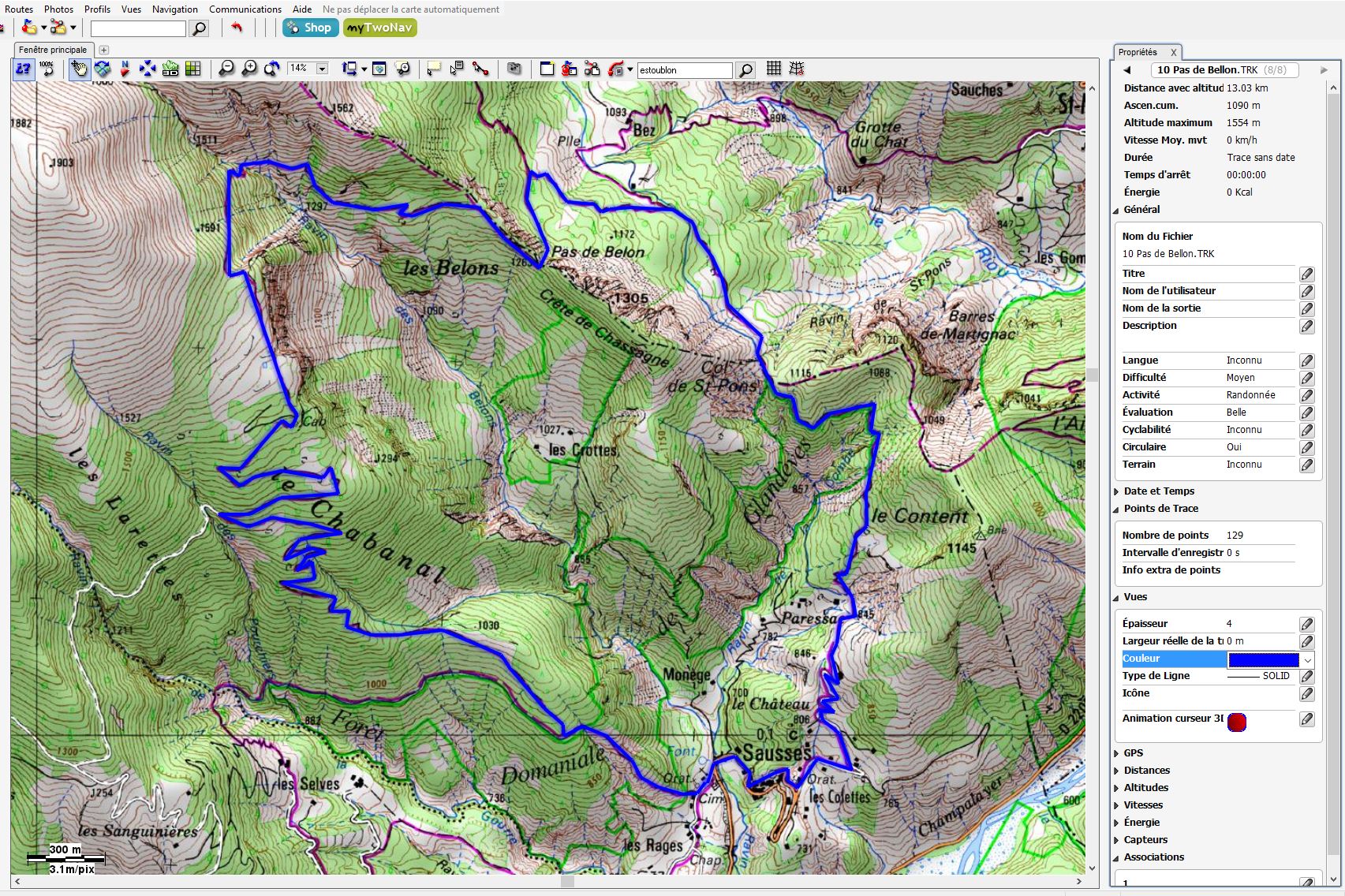Image resolution: width=1345 pixels, height=896 pixels.
Task: Click the zoom in magnifier icon
Action: point(249,69)
